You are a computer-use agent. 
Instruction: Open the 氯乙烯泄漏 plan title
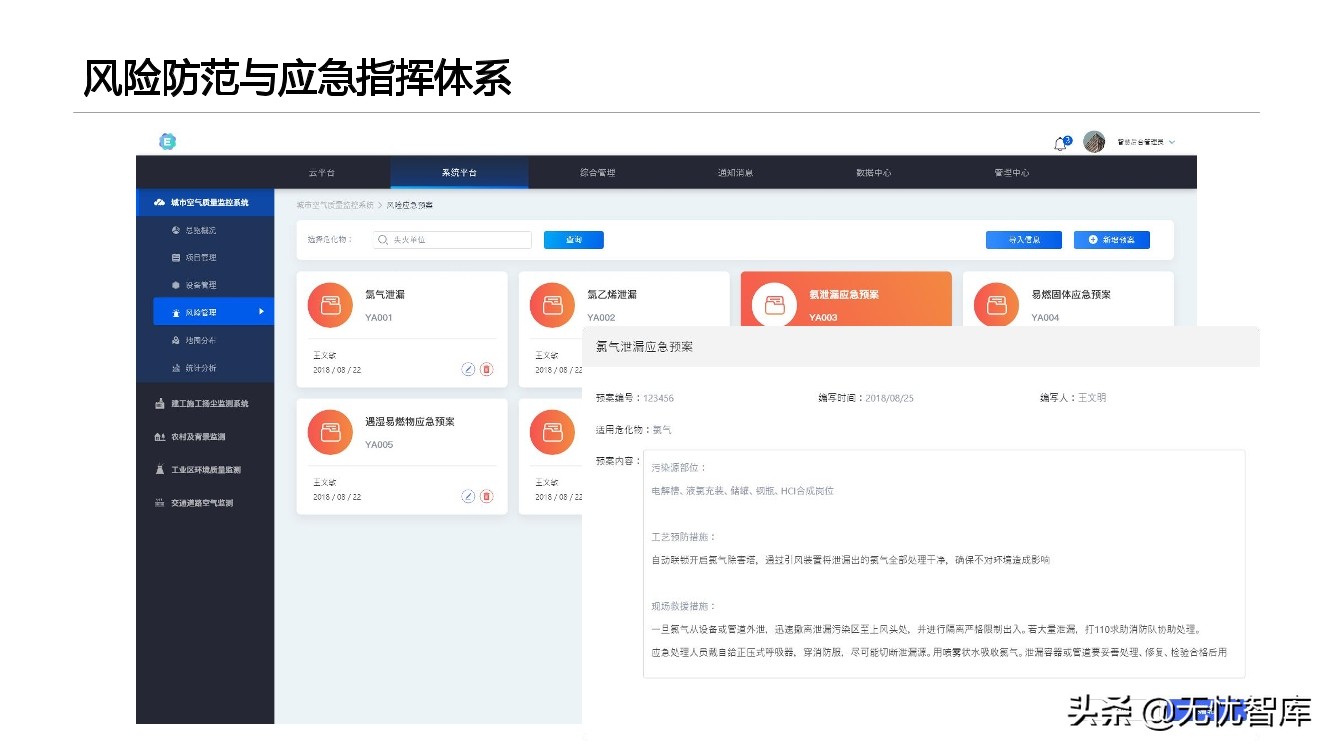coord(612,295)
